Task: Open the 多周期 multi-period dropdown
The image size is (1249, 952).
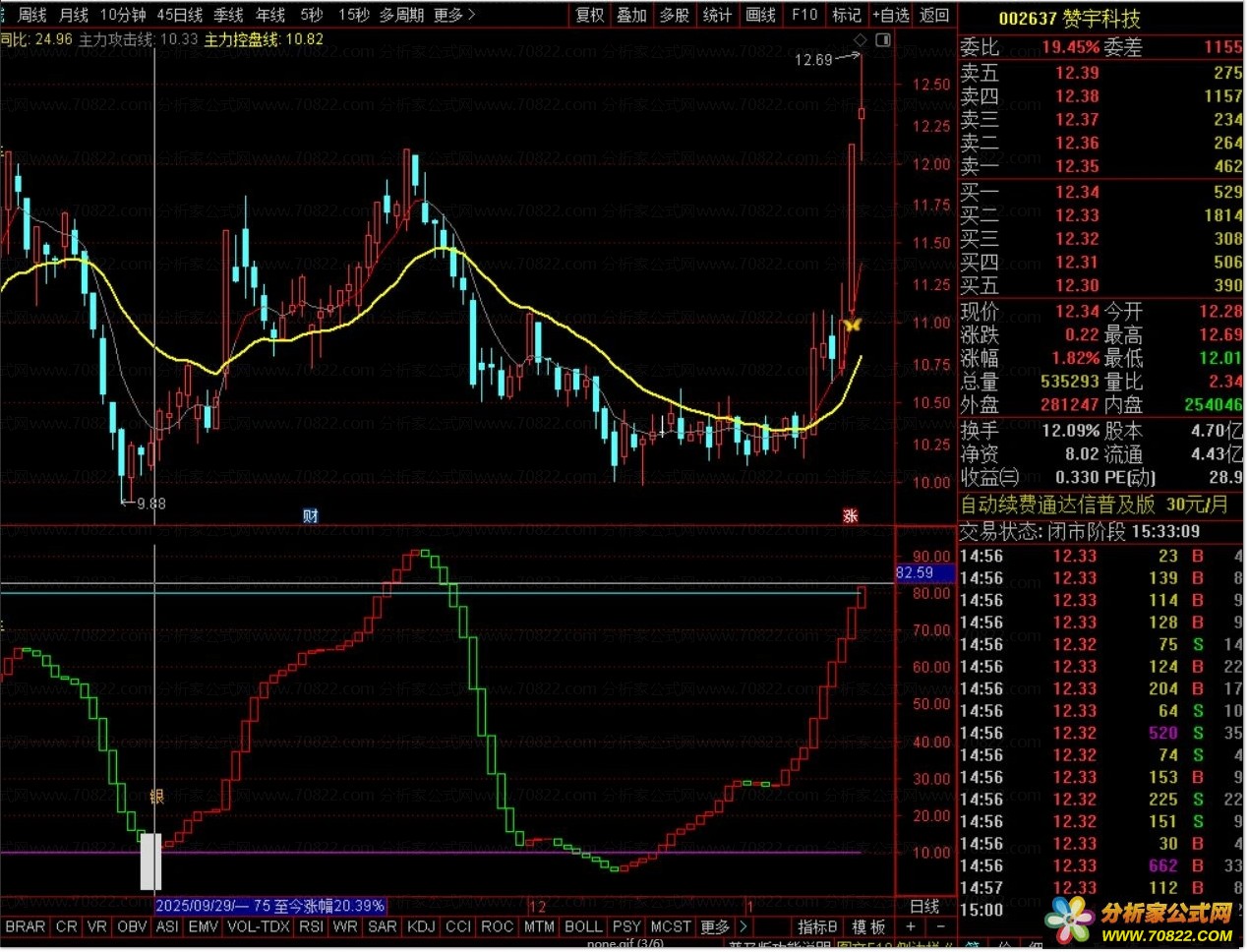Action: coord(401,15)
